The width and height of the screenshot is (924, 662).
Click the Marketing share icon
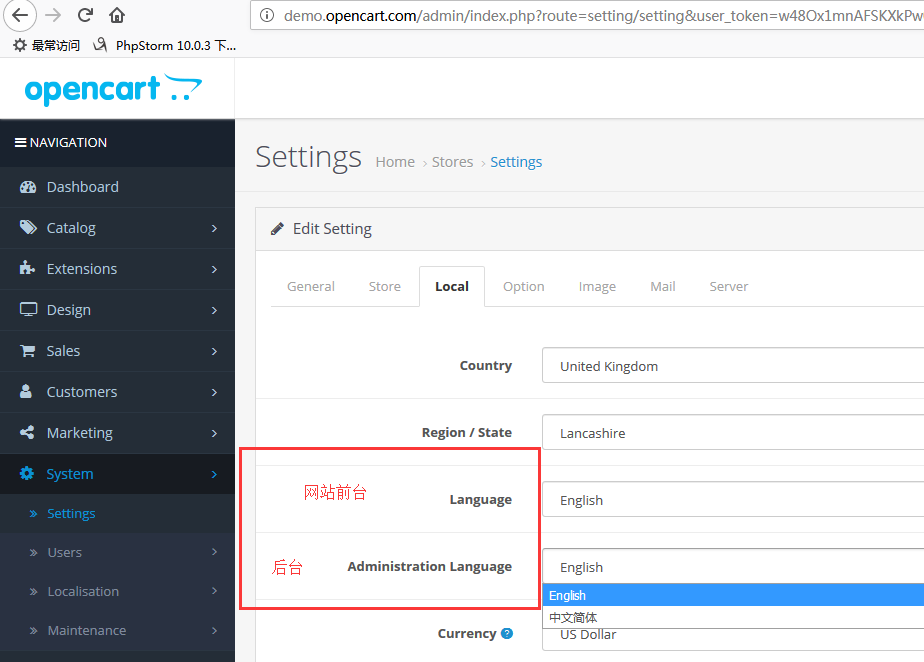click(x=27, y=433)
